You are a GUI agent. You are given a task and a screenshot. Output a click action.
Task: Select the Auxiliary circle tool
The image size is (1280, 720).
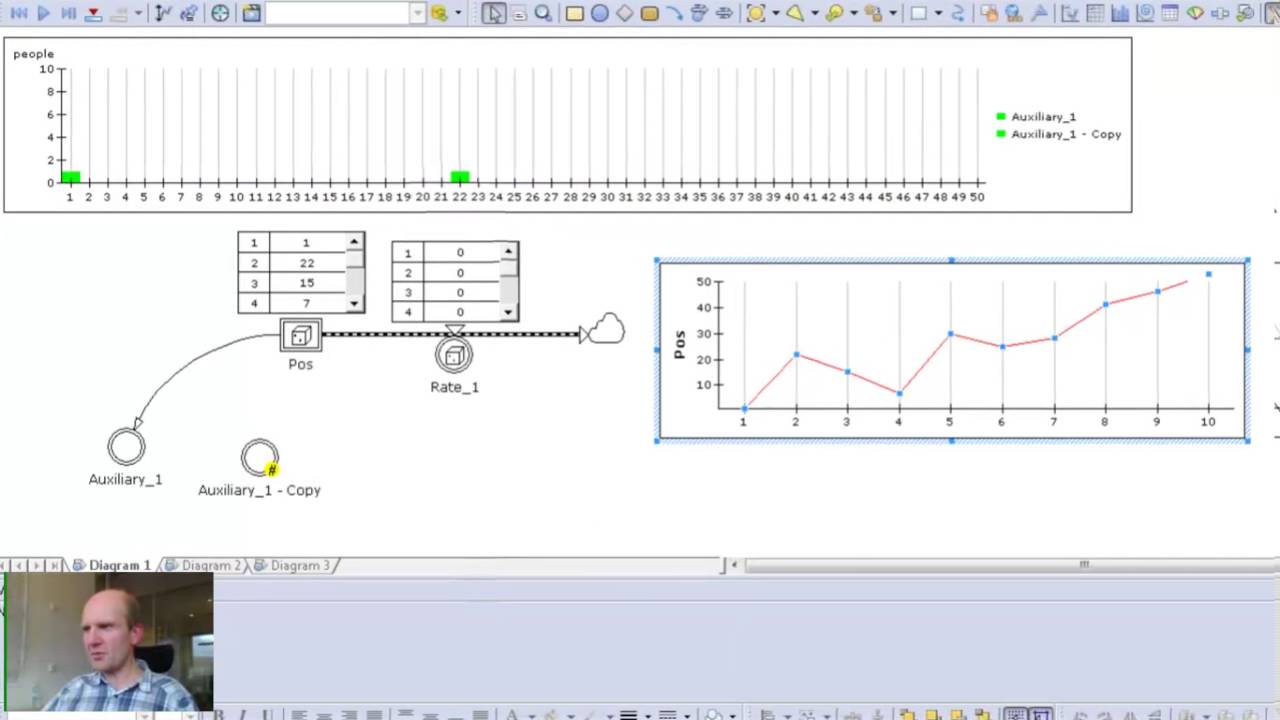600,13
